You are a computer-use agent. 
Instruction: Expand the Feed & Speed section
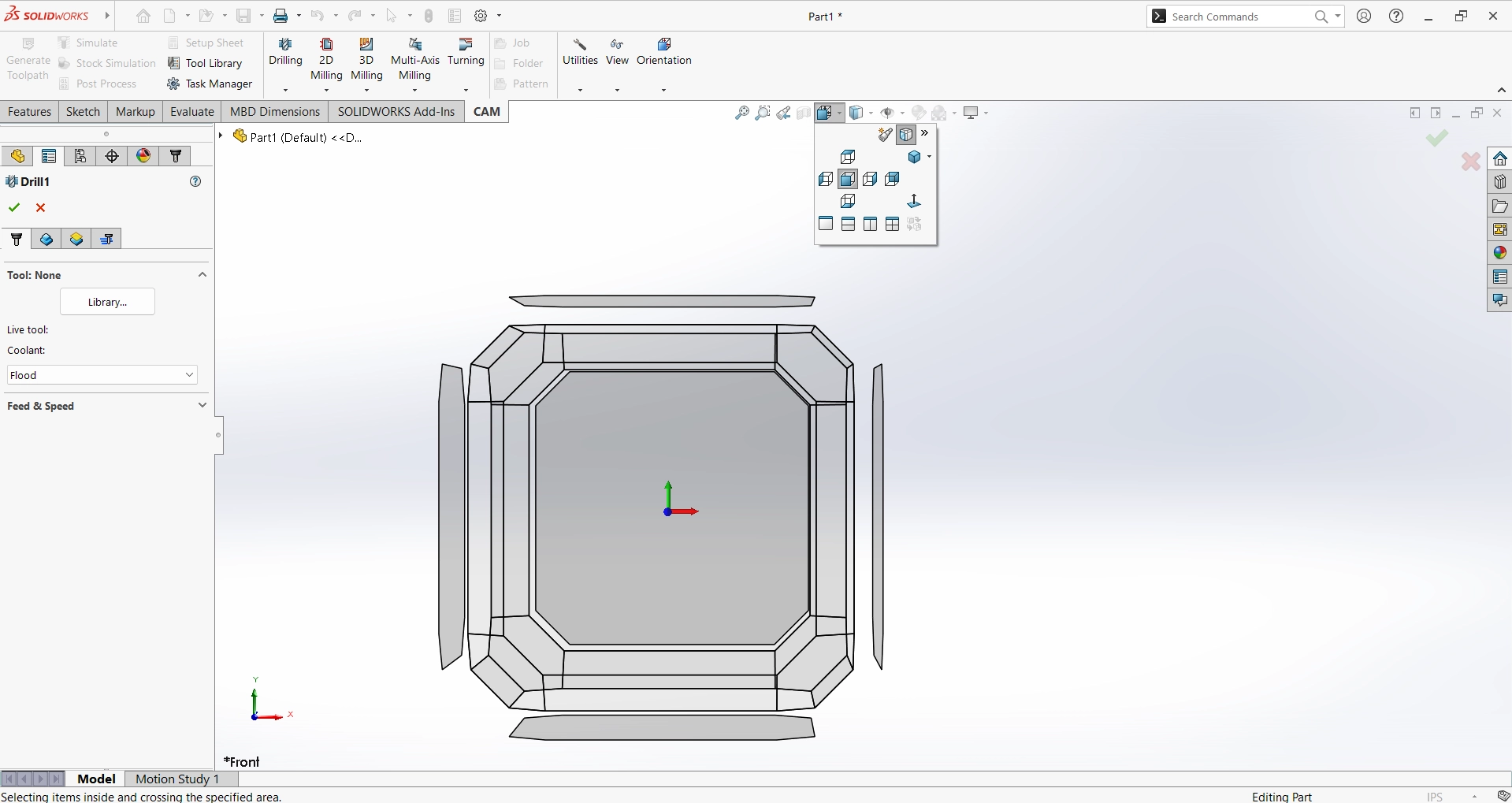point(202,406)
